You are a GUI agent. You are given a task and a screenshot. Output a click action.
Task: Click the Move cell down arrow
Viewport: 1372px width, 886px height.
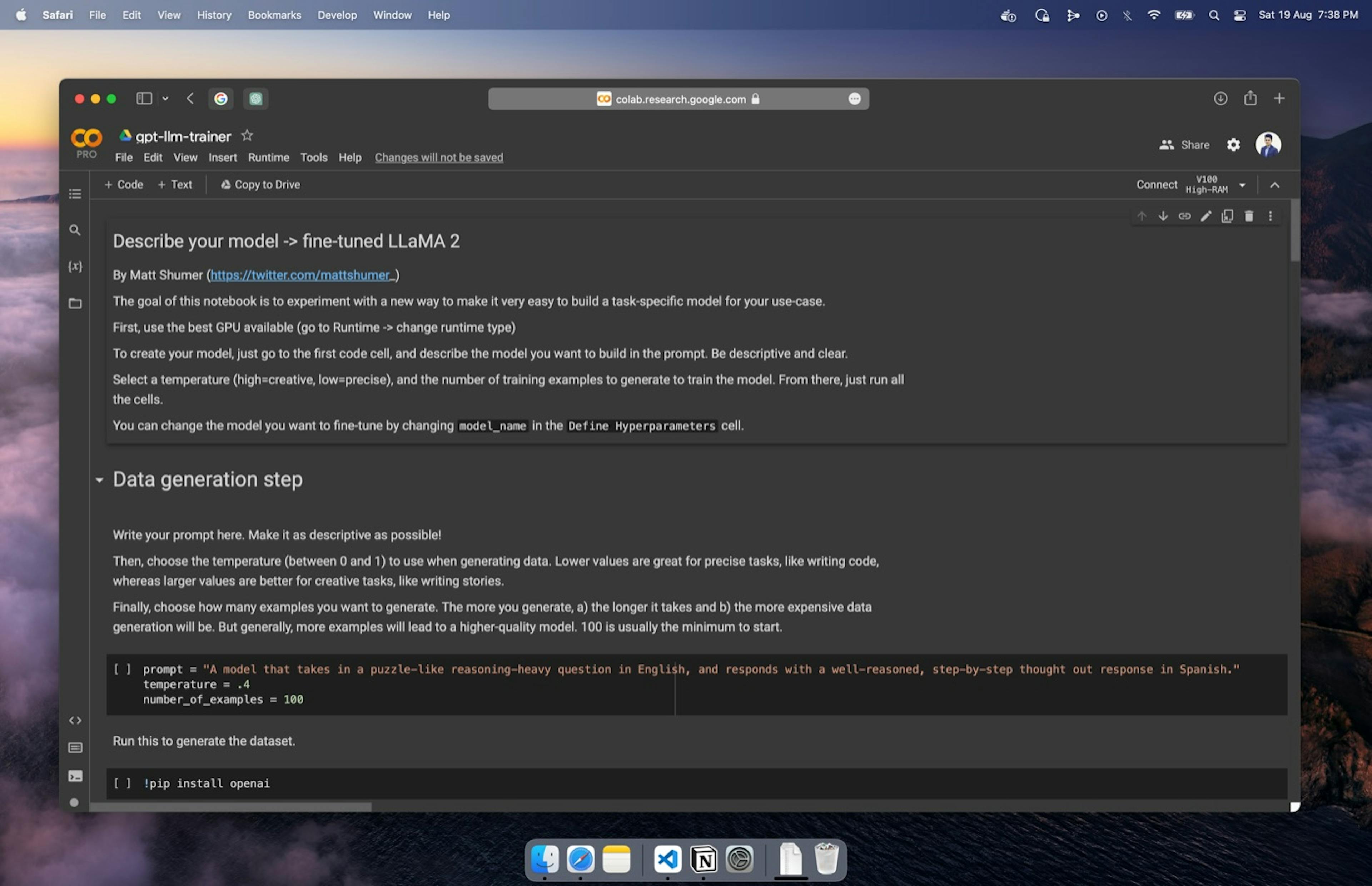pos(1163,216)
